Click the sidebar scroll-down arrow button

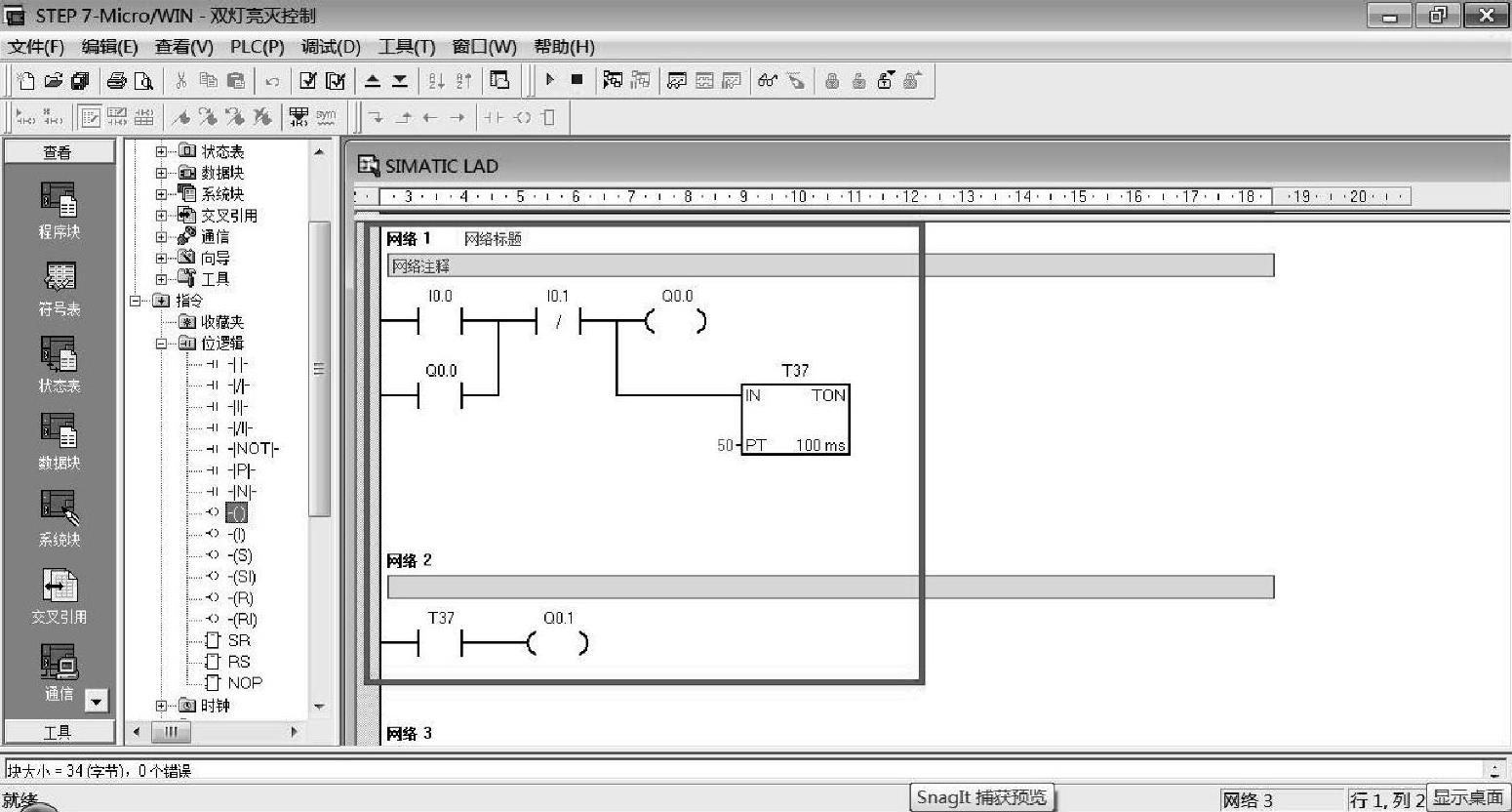tap(97, 701)
